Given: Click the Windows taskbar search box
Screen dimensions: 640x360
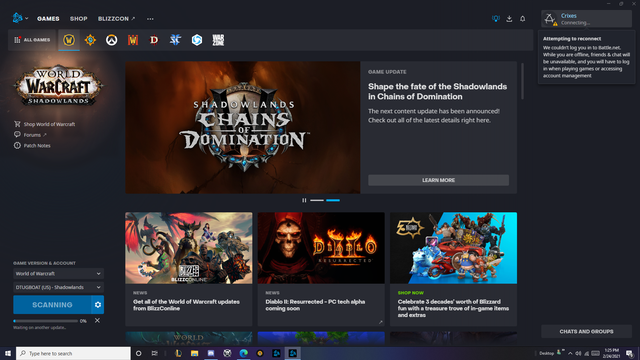Looking at the screenshot, I should click(73, 353).
